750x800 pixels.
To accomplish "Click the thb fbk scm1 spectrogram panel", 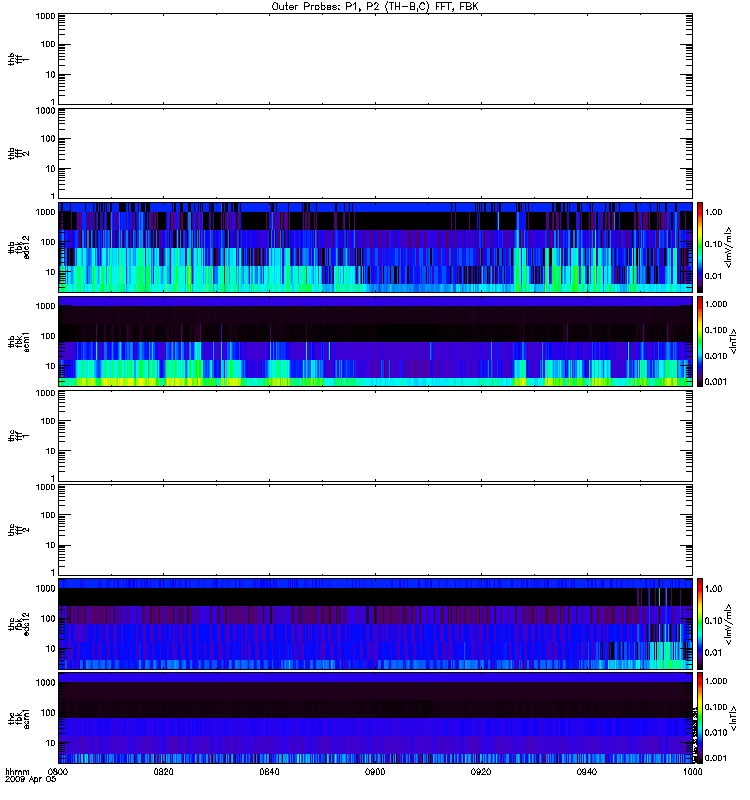I will 376,341.
